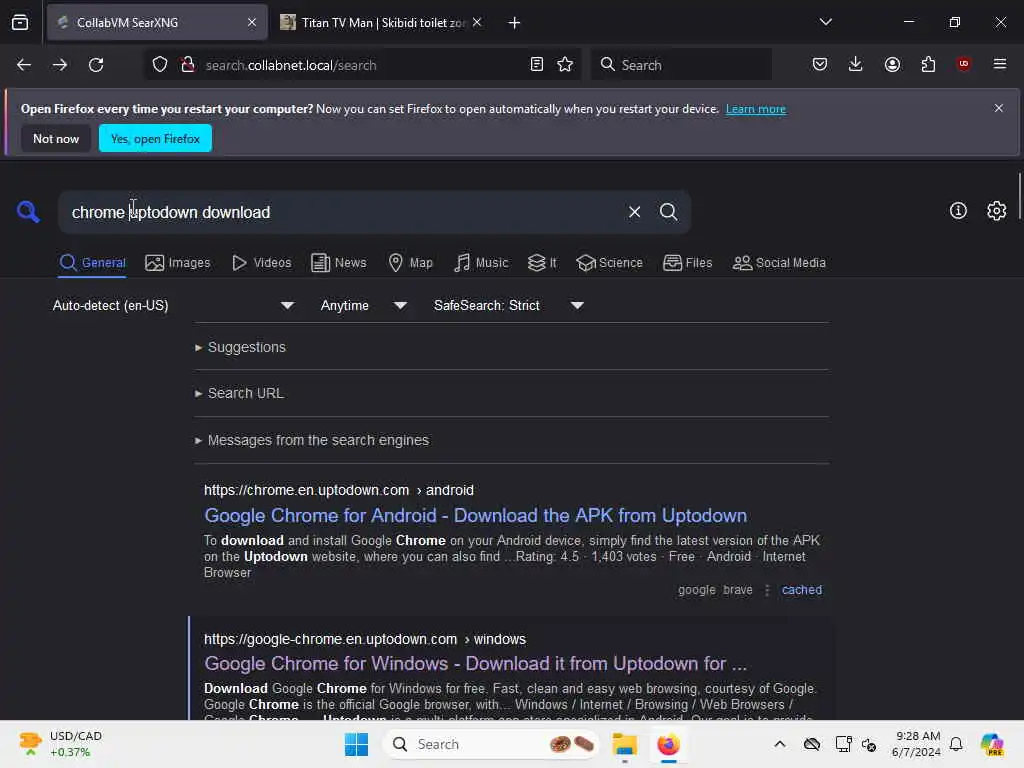The height and width of the screenshot is (768, 1024).
Task: Select the It search category
Action: click(542, 263)
